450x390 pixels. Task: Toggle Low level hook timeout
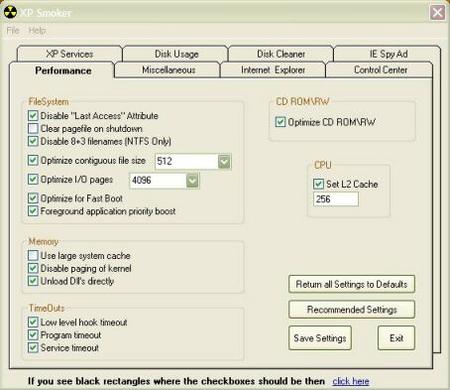pos(33,322)
